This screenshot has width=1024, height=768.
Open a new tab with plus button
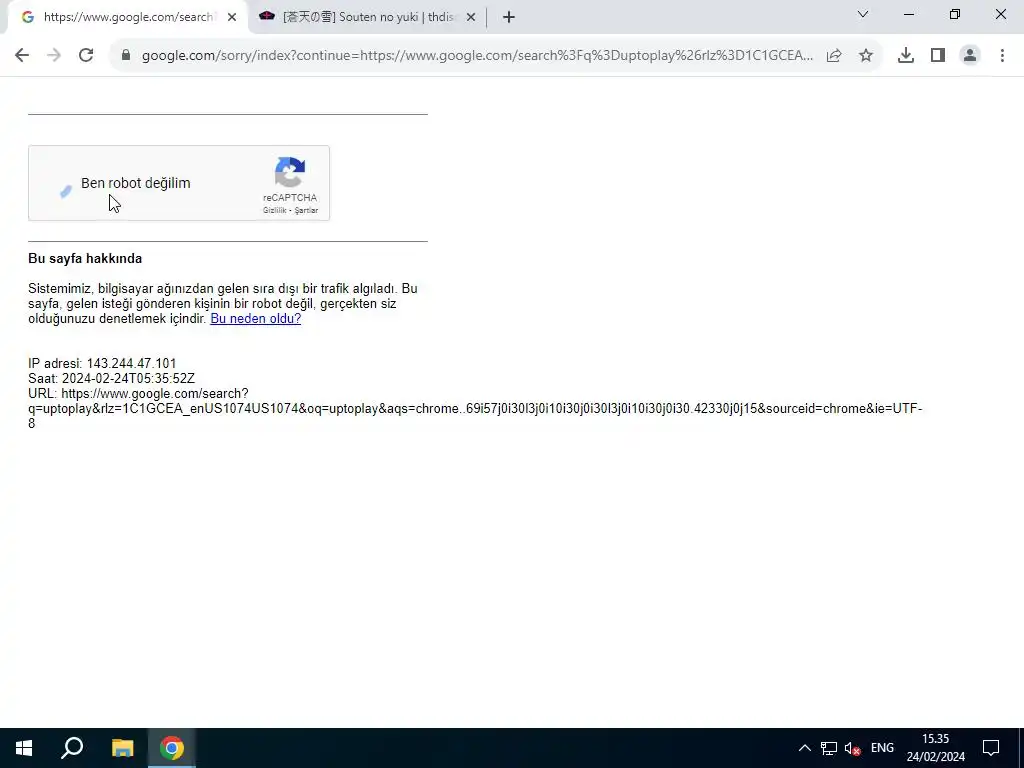(x=509, y=17)
